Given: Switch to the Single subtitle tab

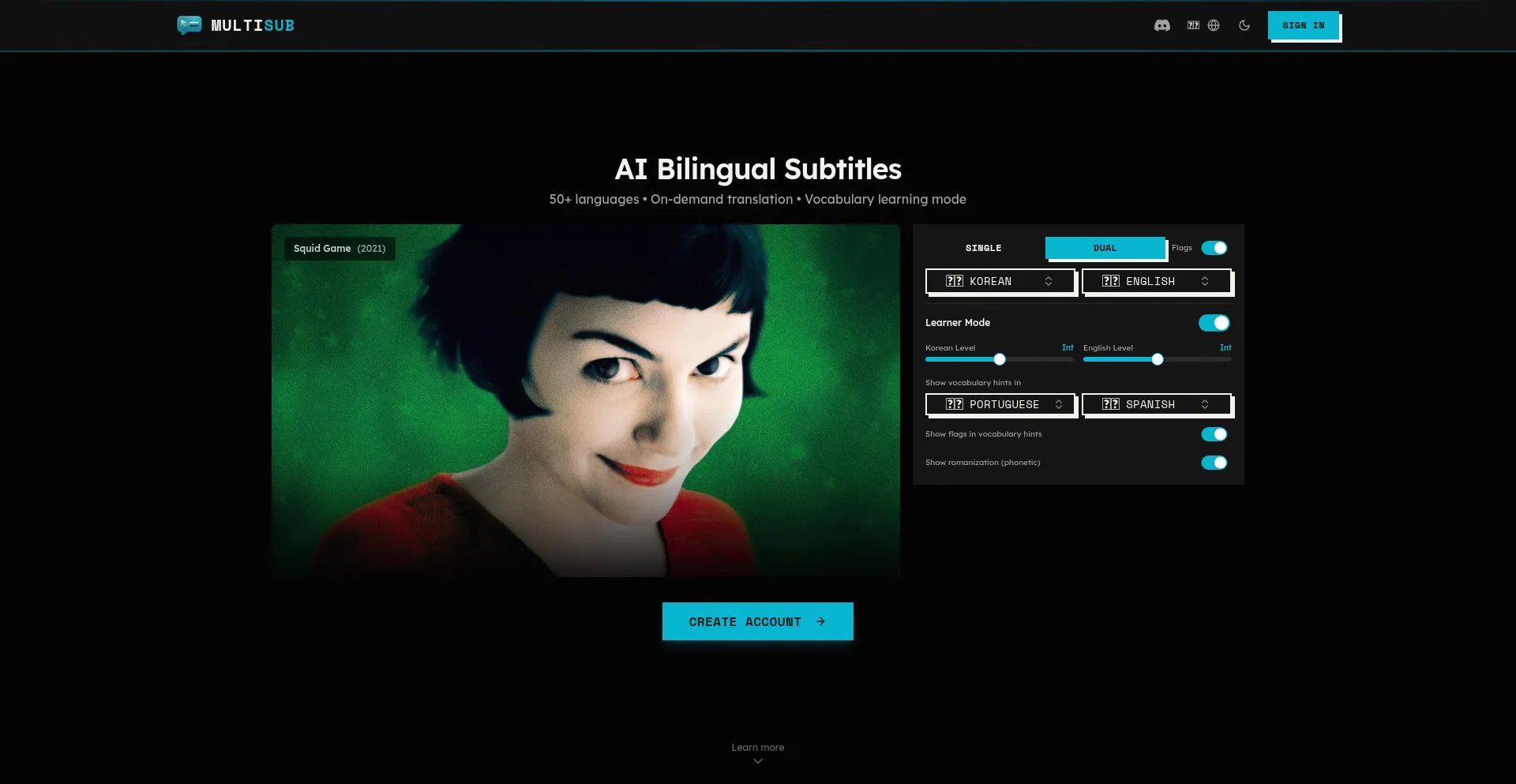Looking at the screenshot, I should pos(983,248).
